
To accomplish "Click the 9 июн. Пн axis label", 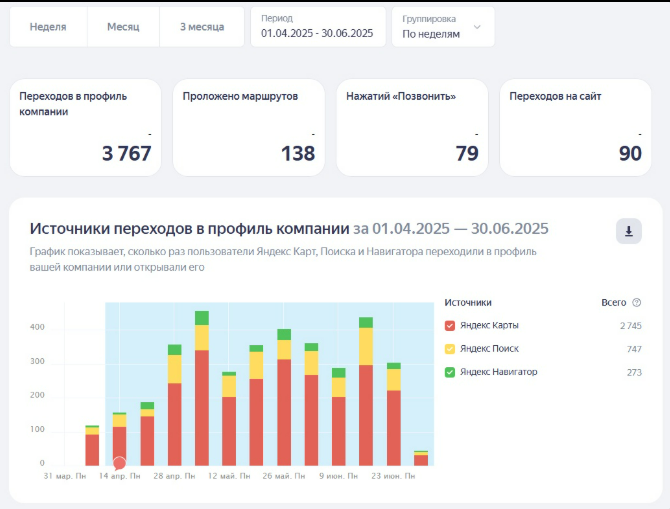I will (x=338, y=476).
